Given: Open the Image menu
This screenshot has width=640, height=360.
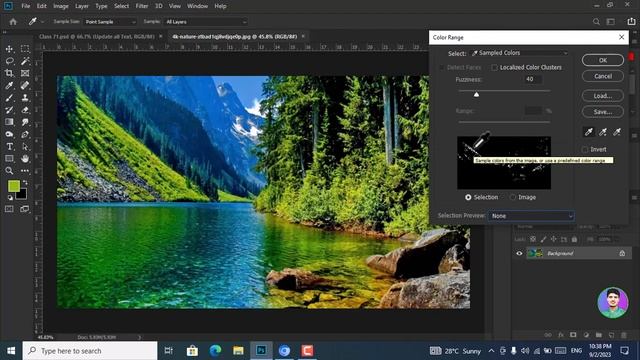Looking at the screenshot, I should click(61, 6).
